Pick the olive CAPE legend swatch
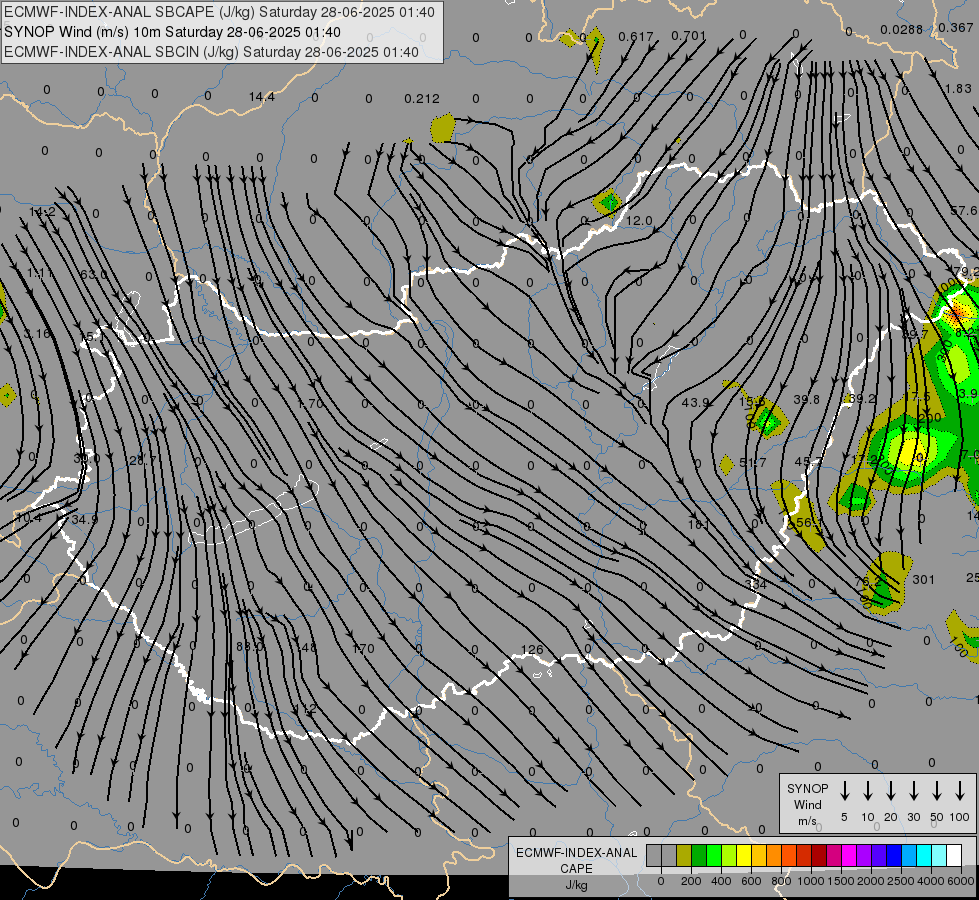 pos(684,855)
